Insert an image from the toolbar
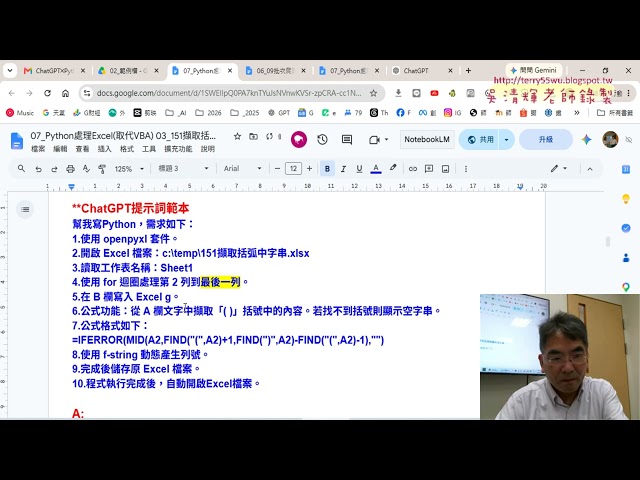640x480 pixels. pyautogui.click(x=445, y=169)
